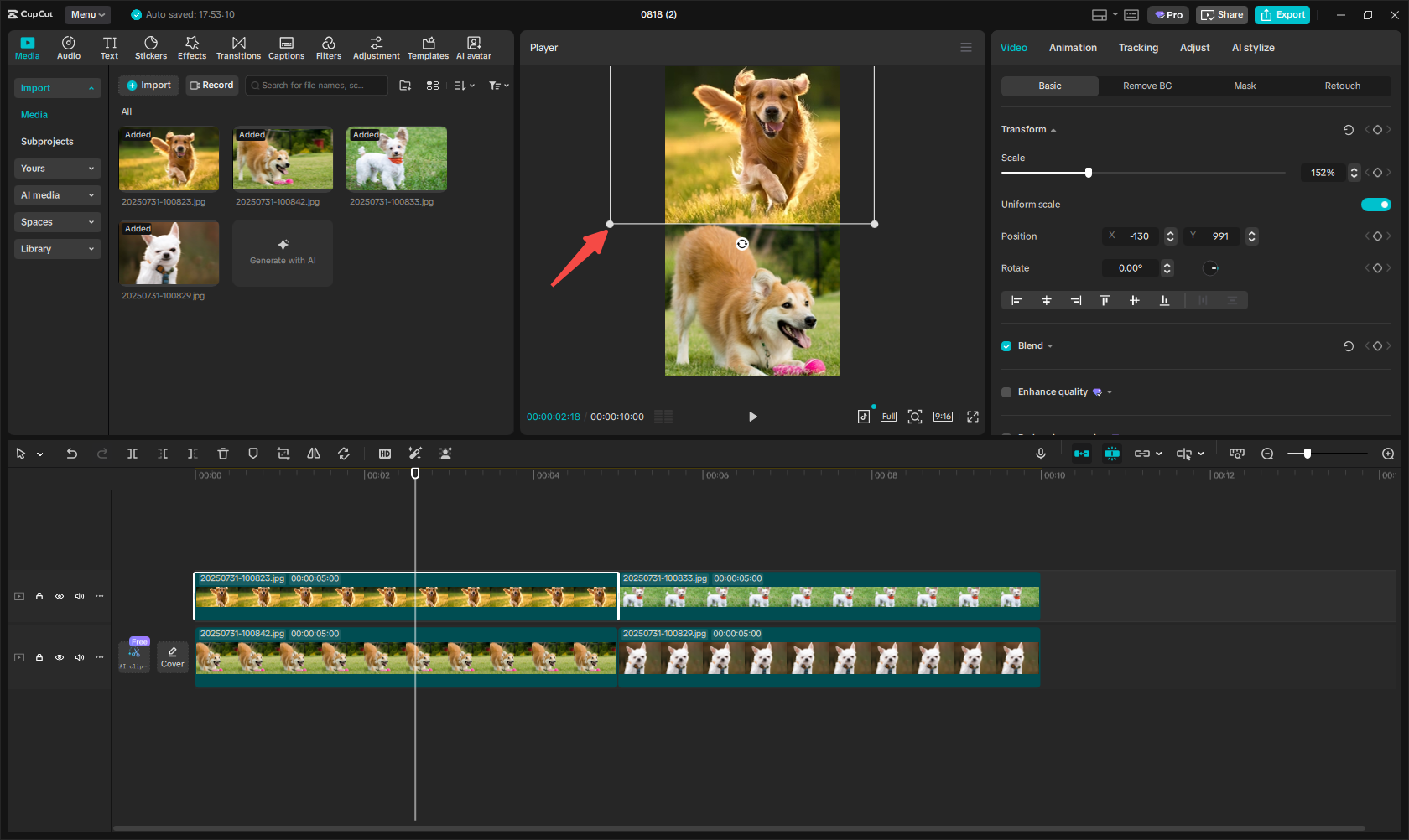
Task: Expand the Library section in the sidebar
Action: [x=57, y=249]
